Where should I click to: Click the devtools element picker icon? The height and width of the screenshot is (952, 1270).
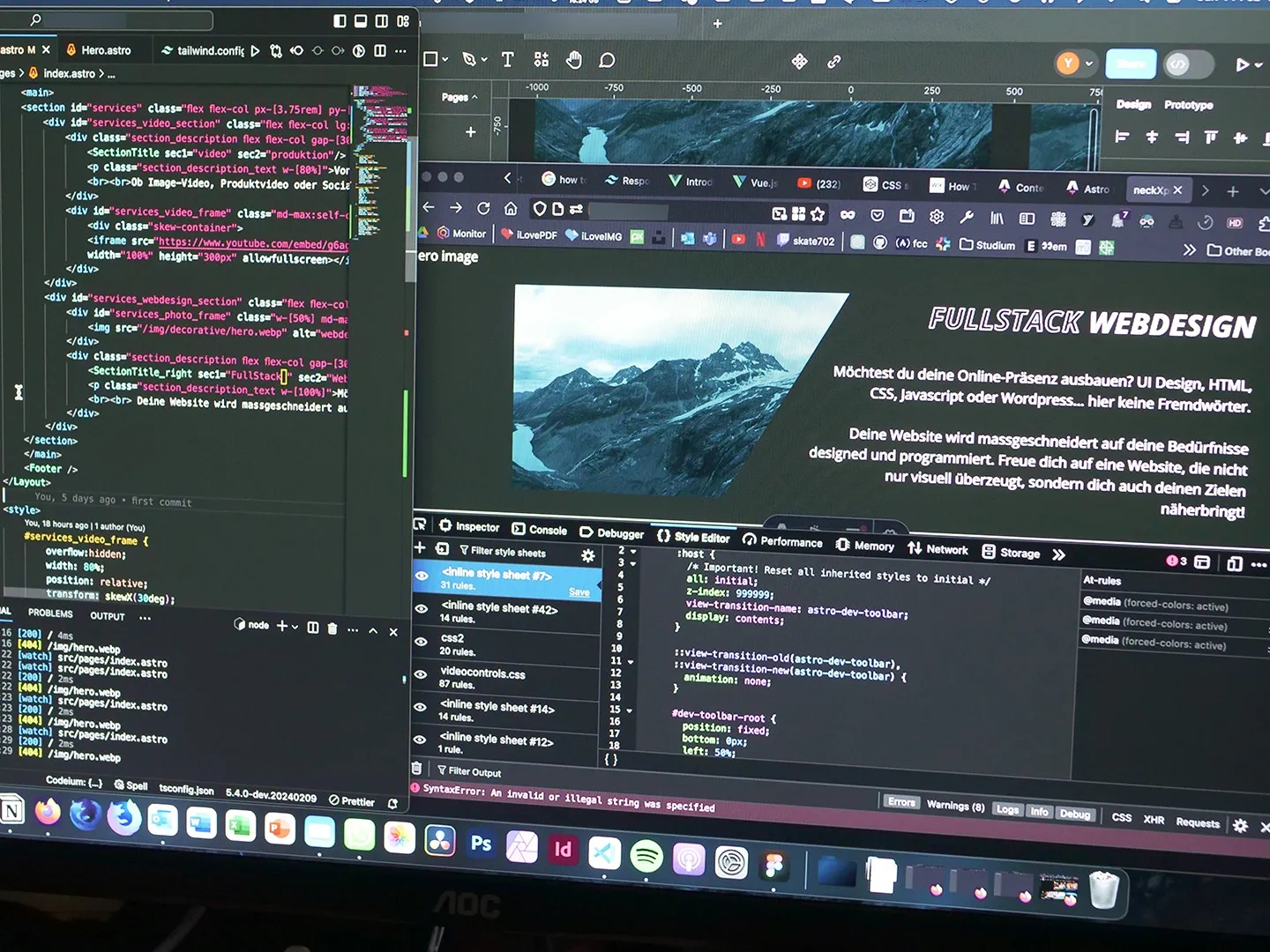click(420, 524)
